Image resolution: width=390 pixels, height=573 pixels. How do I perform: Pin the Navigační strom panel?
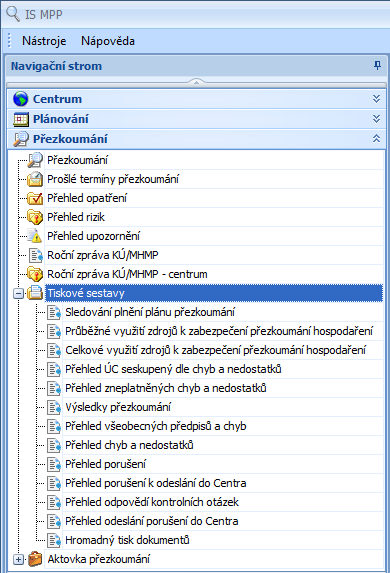pyautogui.click(x=378, y=66)
